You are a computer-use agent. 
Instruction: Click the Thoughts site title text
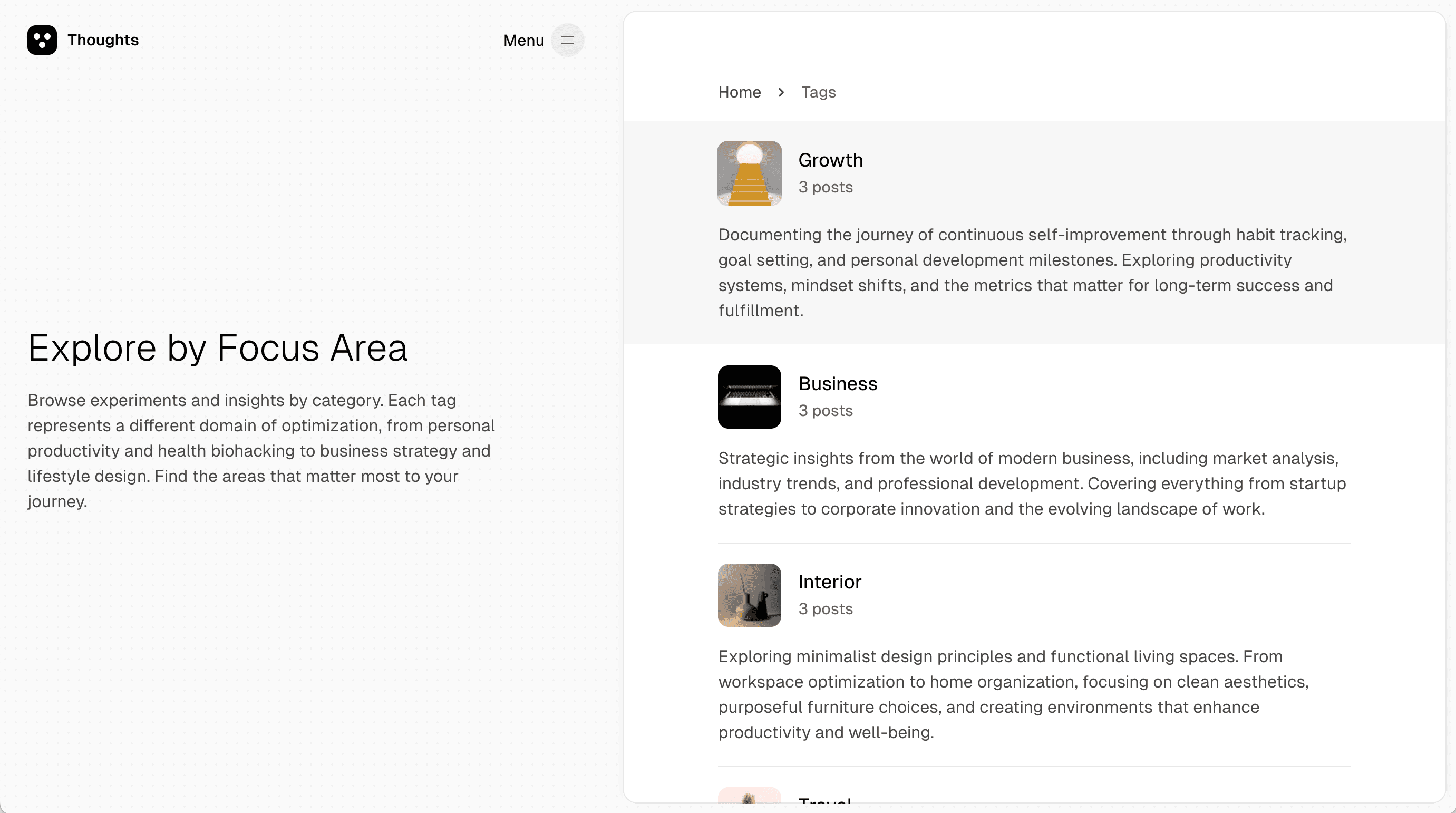tap(103, 40)
